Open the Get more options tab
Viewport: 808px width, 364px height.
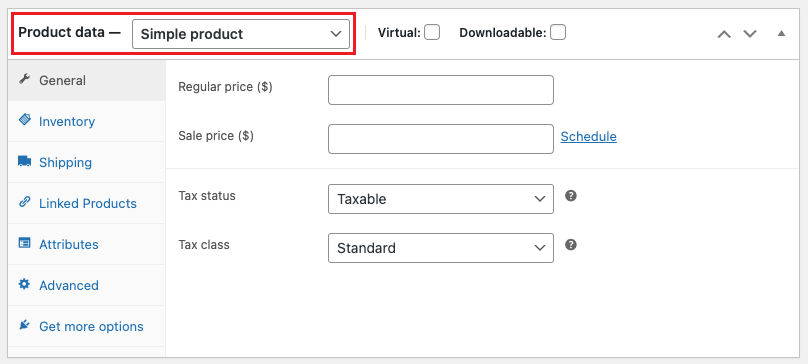tap(87, 326)
